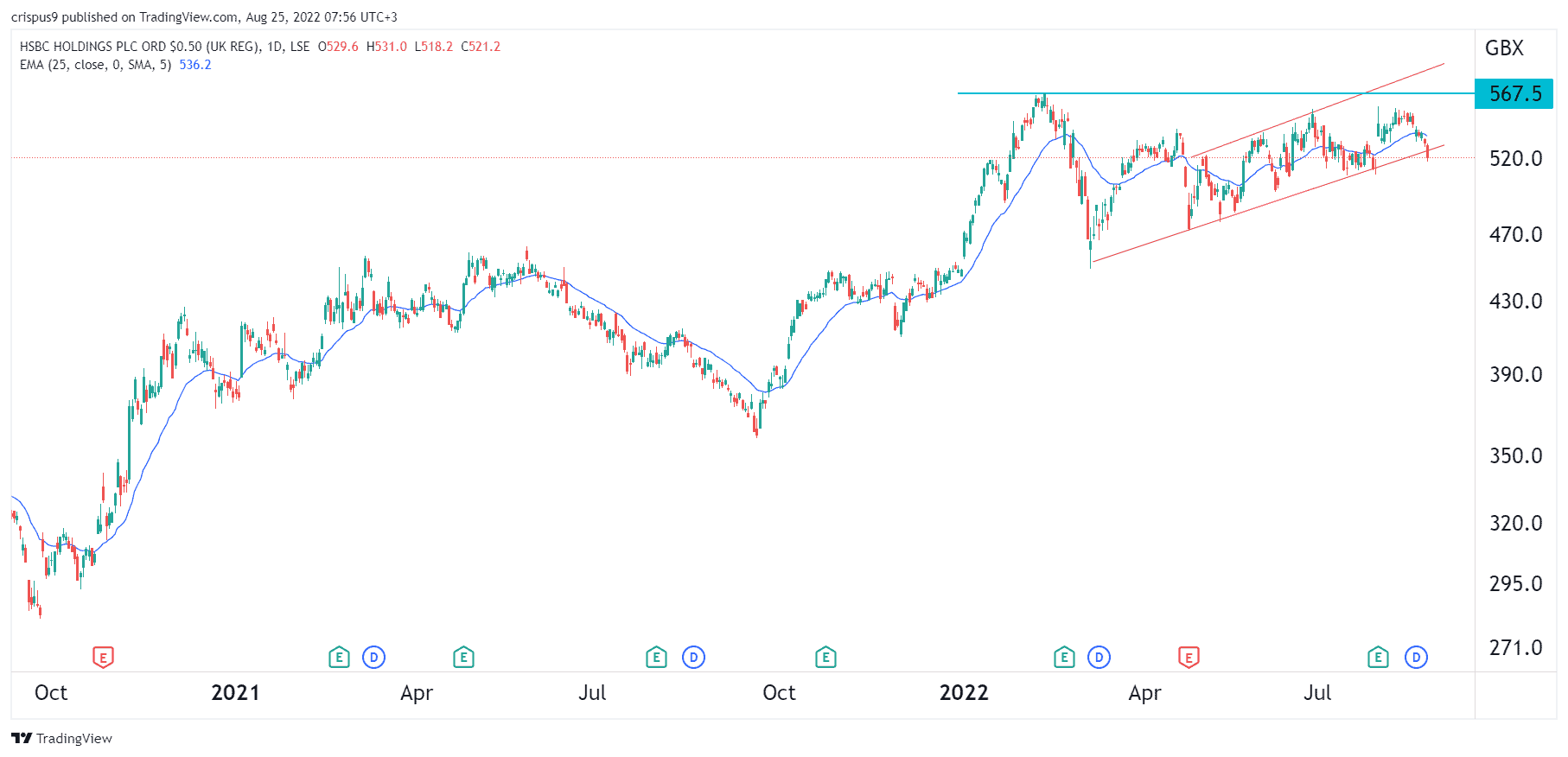Viewport: 1568px width, 757px height.
Task: Click the 350.0 price axis label
Action: [1515, 455]
